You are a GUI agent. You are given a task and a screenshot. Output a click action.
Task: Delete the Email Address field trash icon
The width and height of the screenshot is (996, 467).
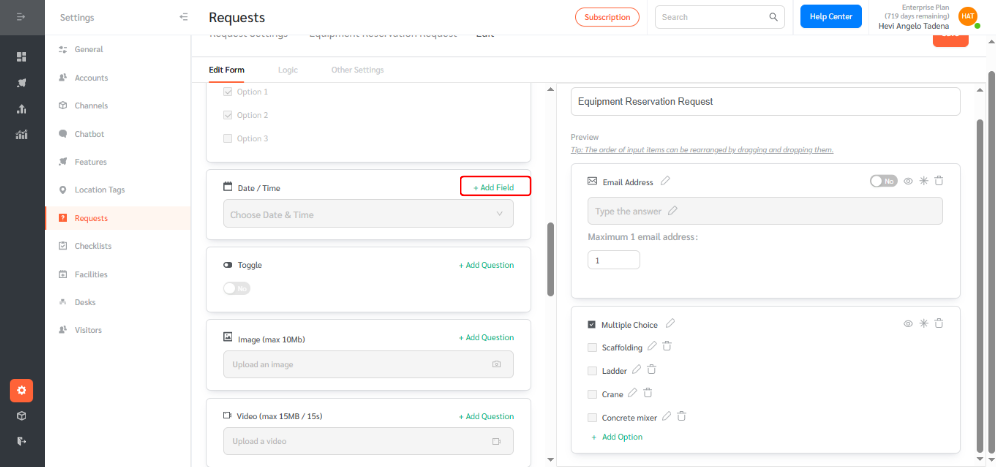tap(939, 181)
